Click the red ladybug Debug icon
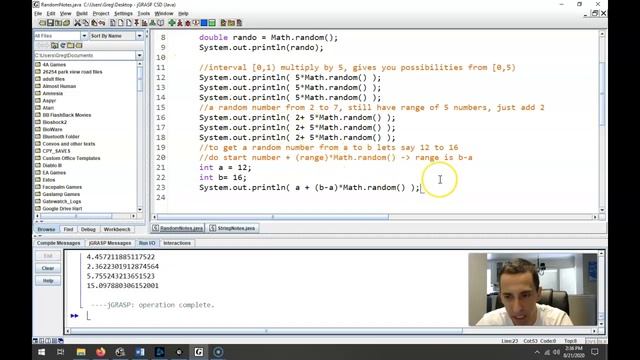 (188, 23)
